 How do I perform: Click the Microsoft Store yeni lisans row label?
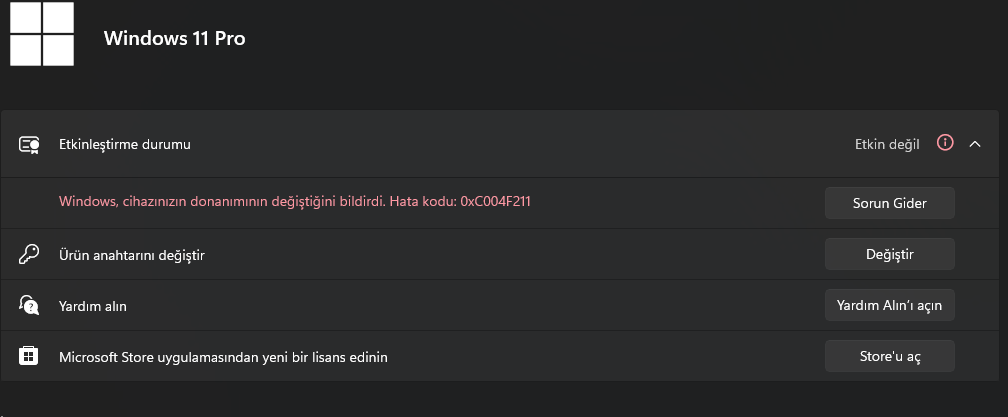point(223,357)
